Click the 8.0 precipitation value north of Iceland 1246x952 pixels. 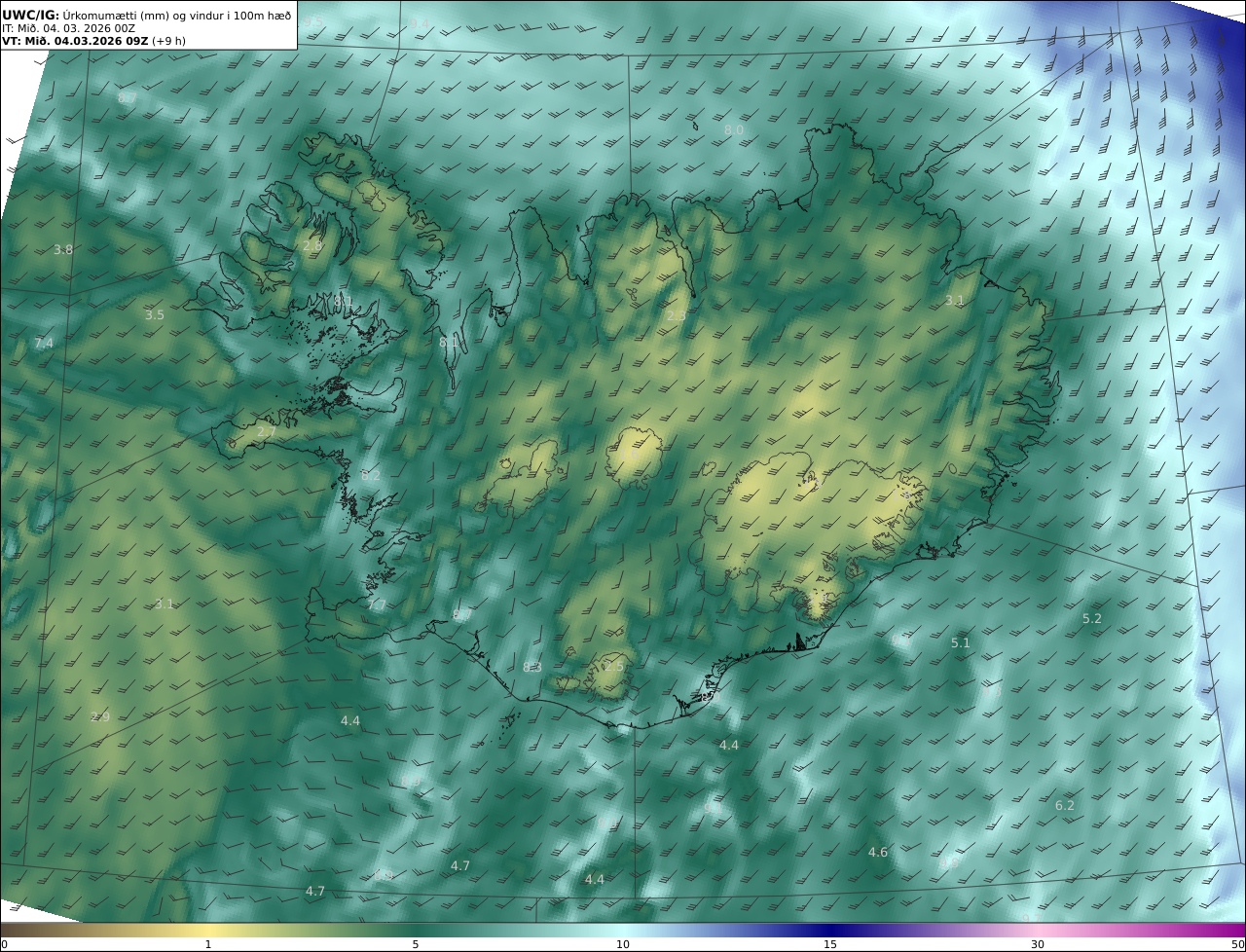[x=734, y=129]
